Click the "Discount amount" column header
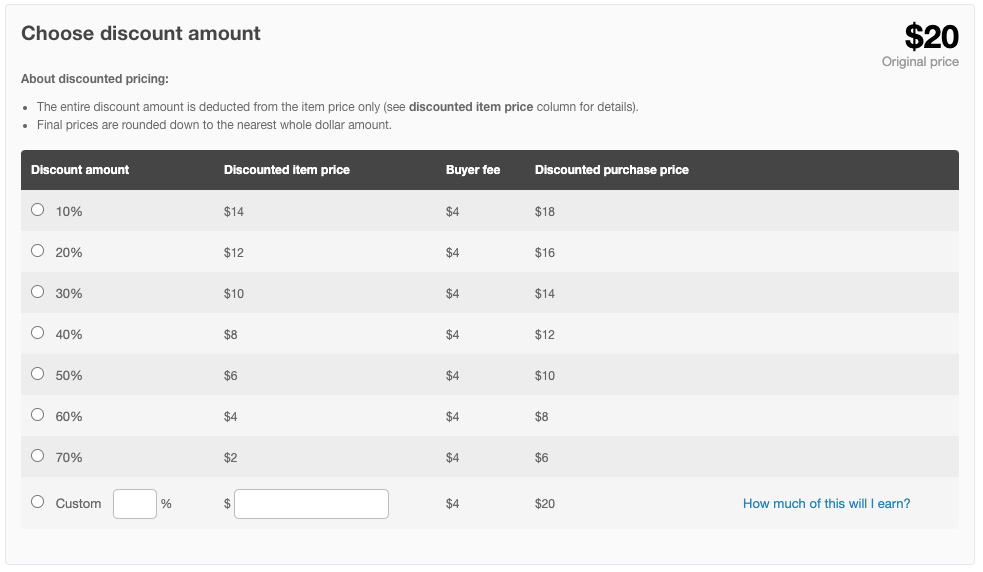 80,170
